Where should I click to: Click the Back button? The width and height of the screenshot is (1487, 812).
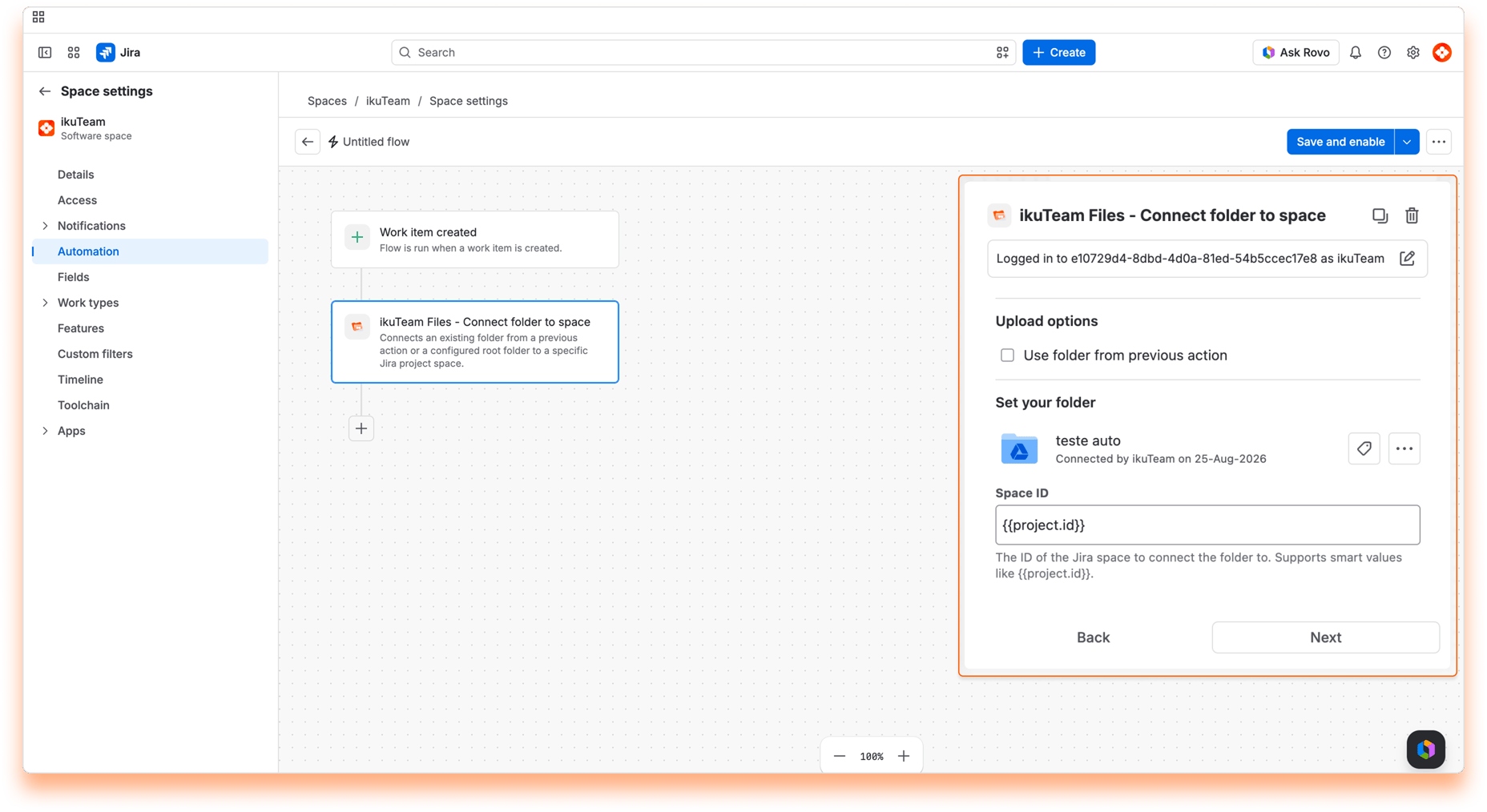tap(1093, 637)
